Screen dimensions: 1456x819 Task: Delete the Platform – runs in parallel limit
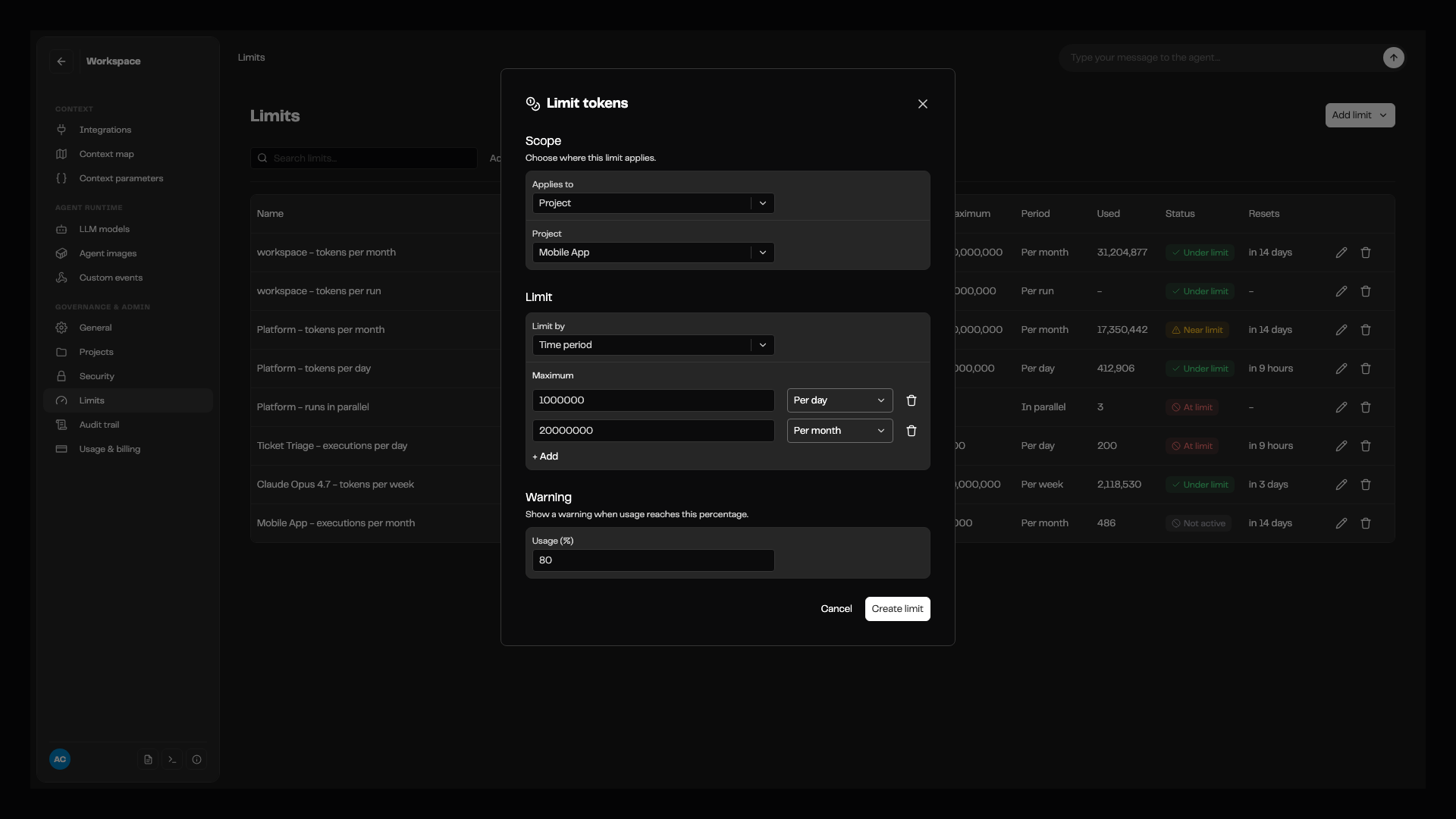point(1365,407)
